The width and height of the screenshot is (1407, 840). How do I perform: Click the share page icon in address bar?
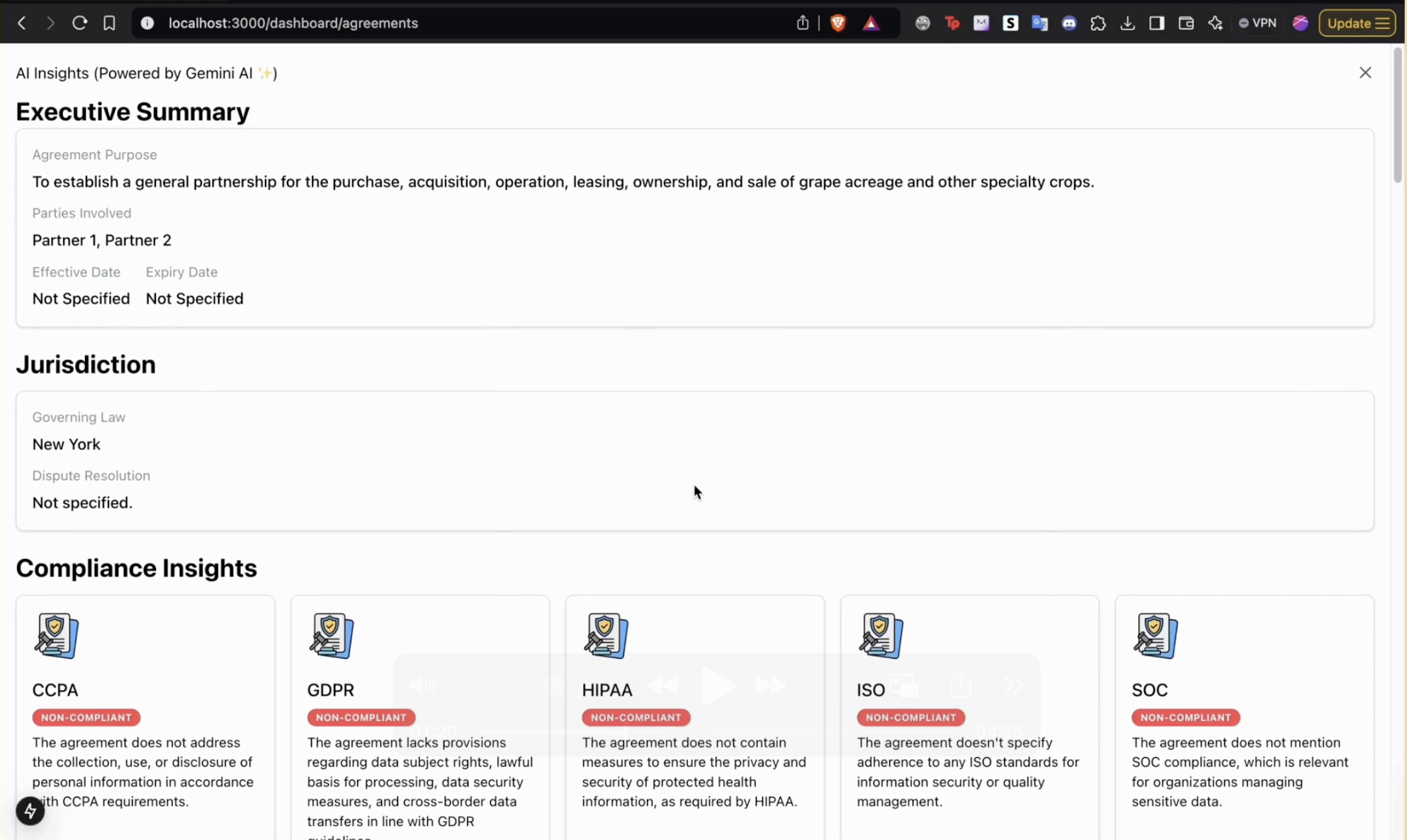click(x=802, y=23)
